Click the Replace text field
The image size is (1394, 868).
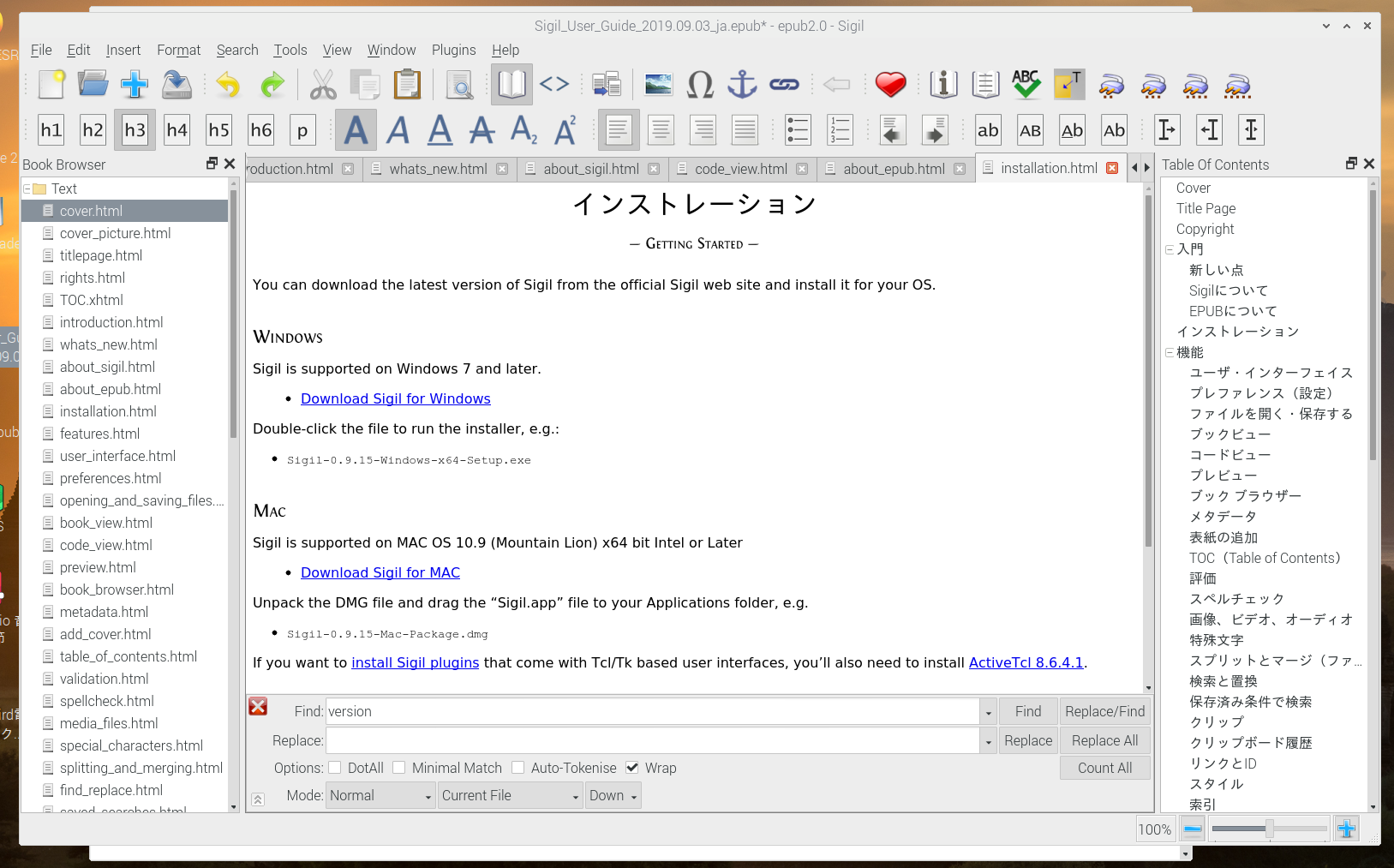point(653,740)
